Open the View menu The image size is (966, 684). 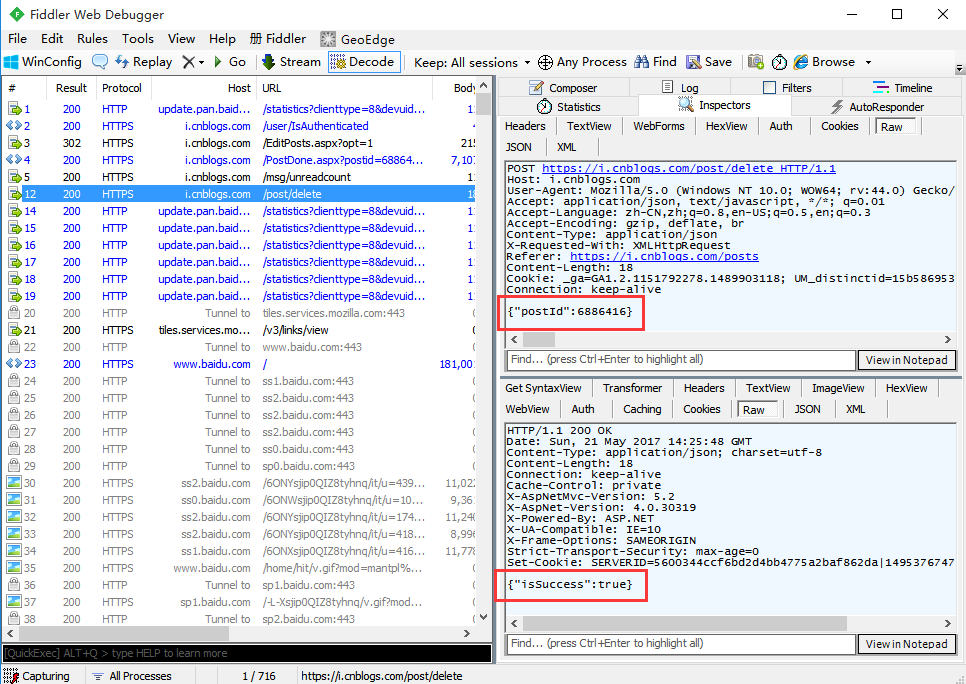coord(181,39)
